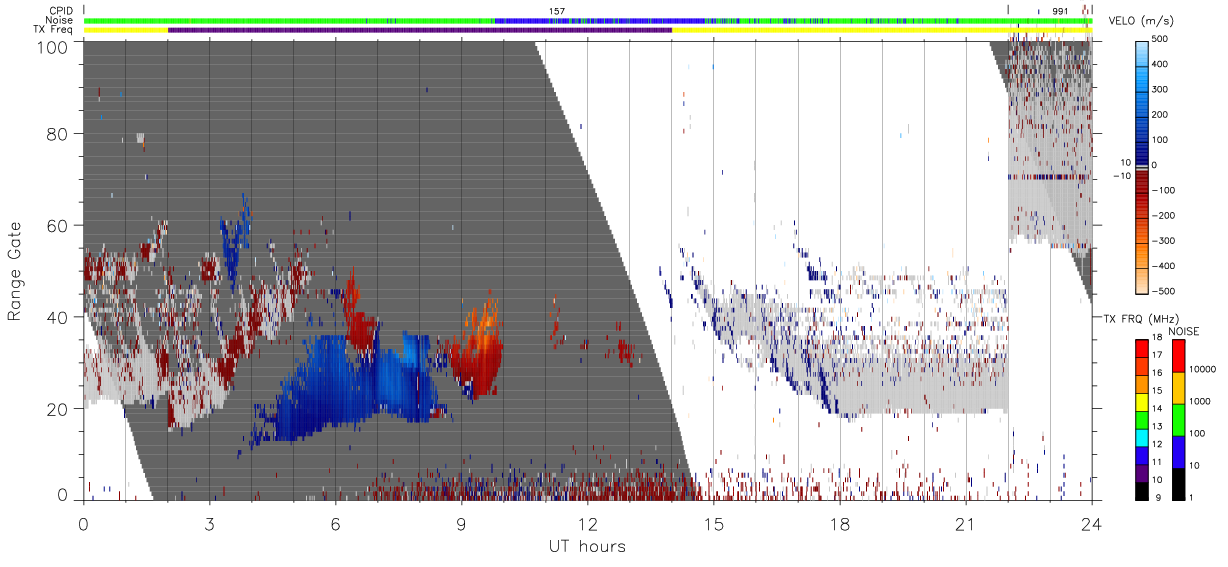The image size is (1228, 567).
Task: Select CPID value 991
Action: (x=1060, y=11)
